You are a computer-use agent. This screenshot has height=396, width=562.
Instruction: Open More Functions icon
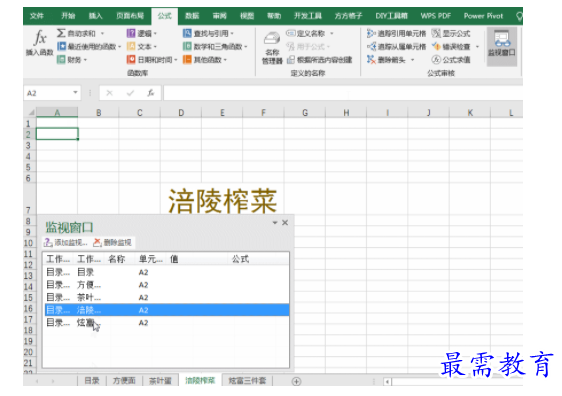coord(187,59)
